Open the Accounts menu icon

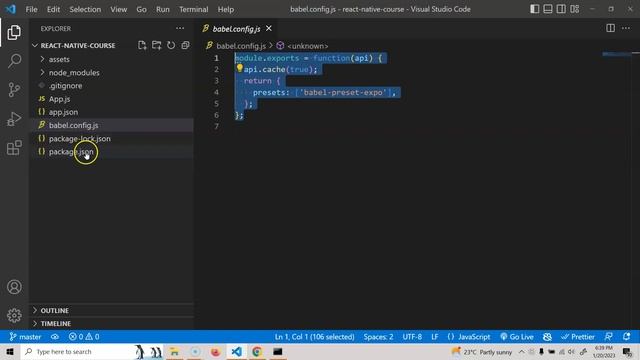pos(14,287)
